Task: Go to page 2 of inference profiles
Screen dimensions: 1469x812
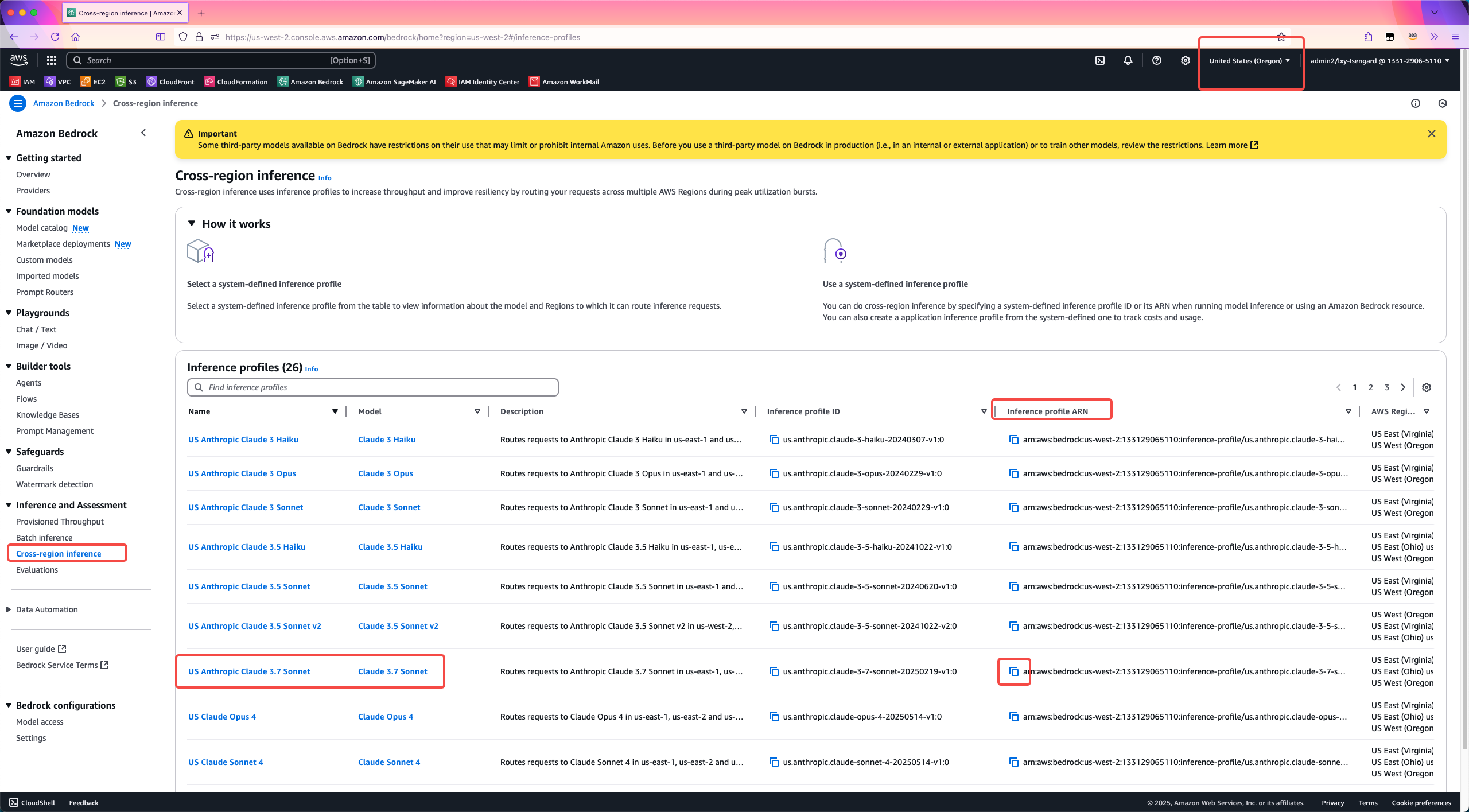Action: coord(1371,387)
